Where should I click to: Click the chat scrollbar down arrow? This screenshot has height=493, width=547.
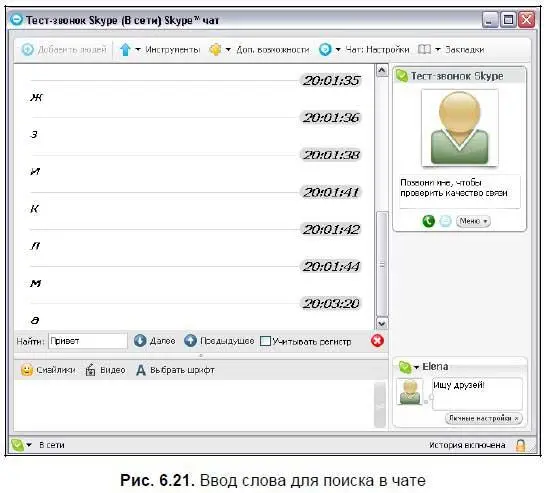click(x=382, y=323)
